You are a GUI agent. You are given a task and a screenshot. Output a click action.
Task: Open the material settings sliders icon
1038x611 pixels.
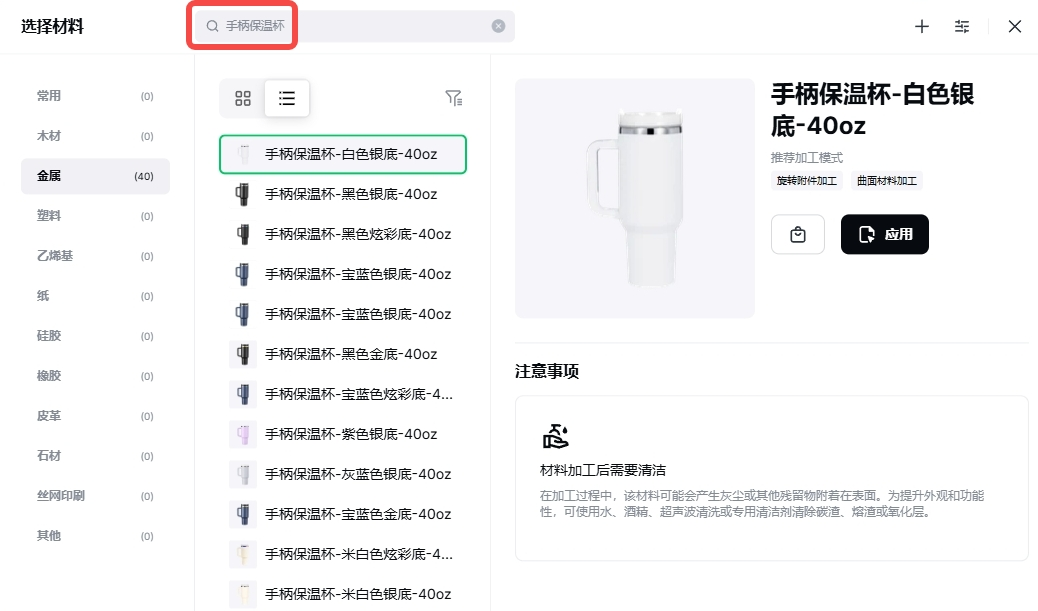point(962,27)
